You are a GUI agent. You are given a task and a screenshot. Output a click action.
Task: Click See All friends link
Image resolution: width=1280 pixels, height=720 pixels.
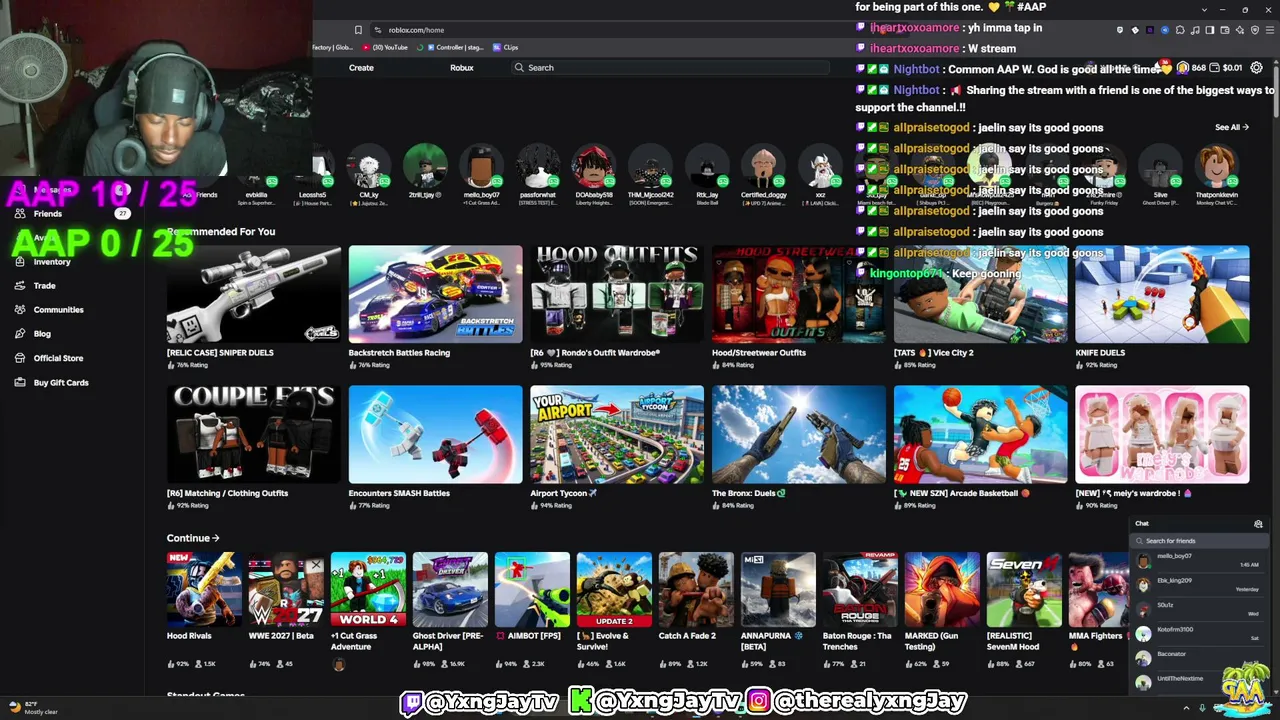[1231, 127]
